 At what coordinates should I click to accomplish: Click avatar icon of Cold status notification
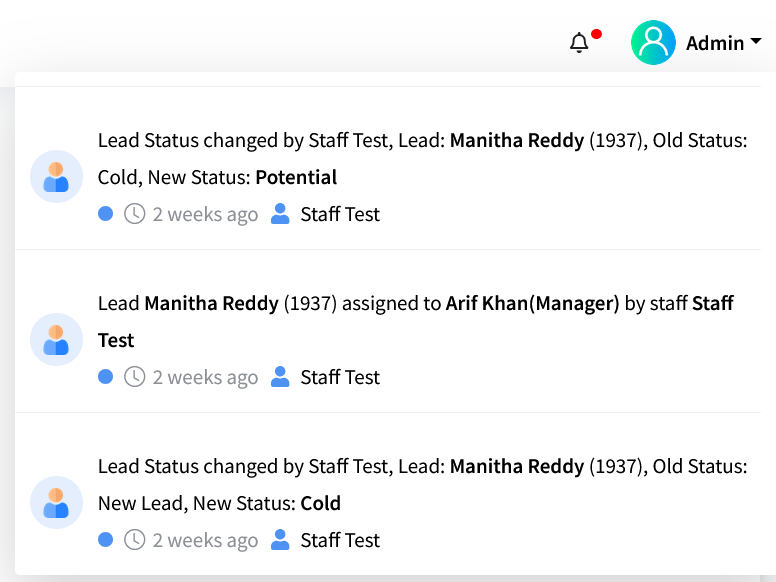pyautogui.click(x=56, y=503)
